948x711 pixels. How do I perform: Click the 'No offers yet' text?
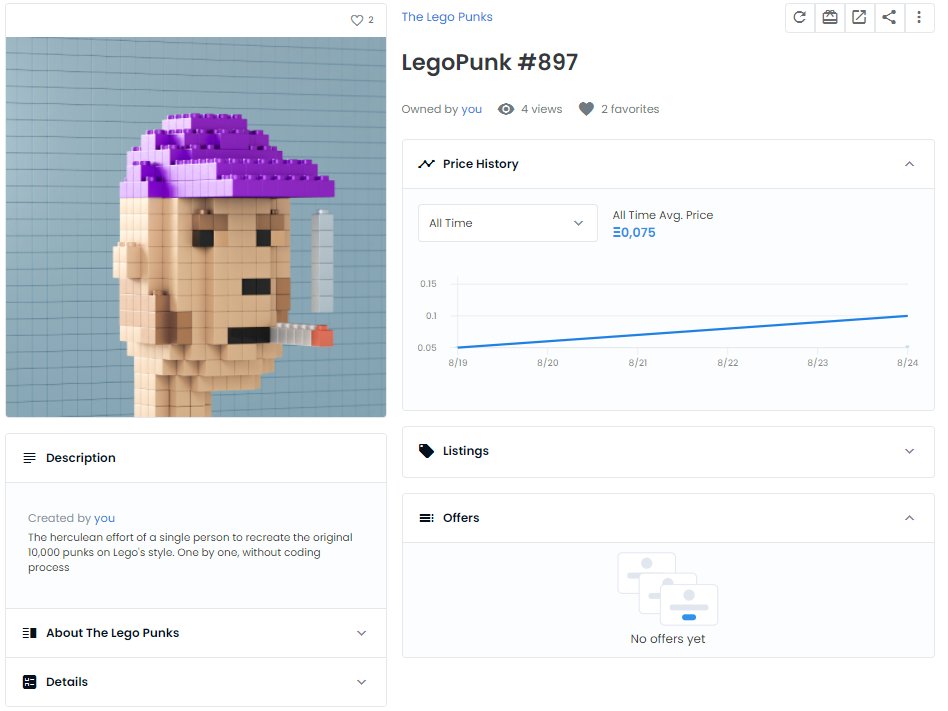[667, 639]
